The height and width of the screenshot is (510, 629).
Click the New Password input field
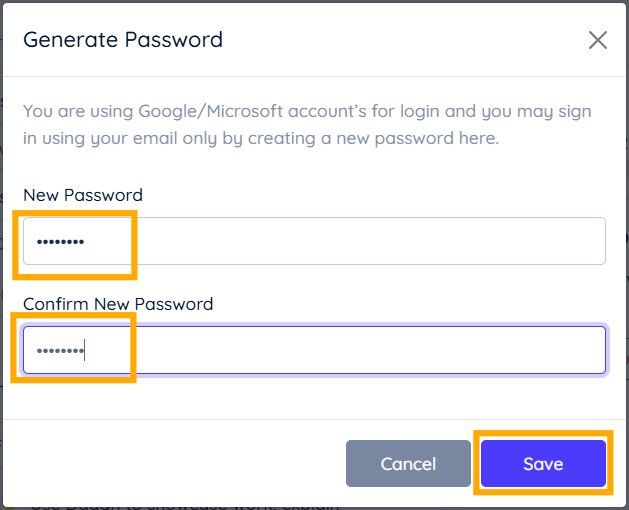coord(314,241)
